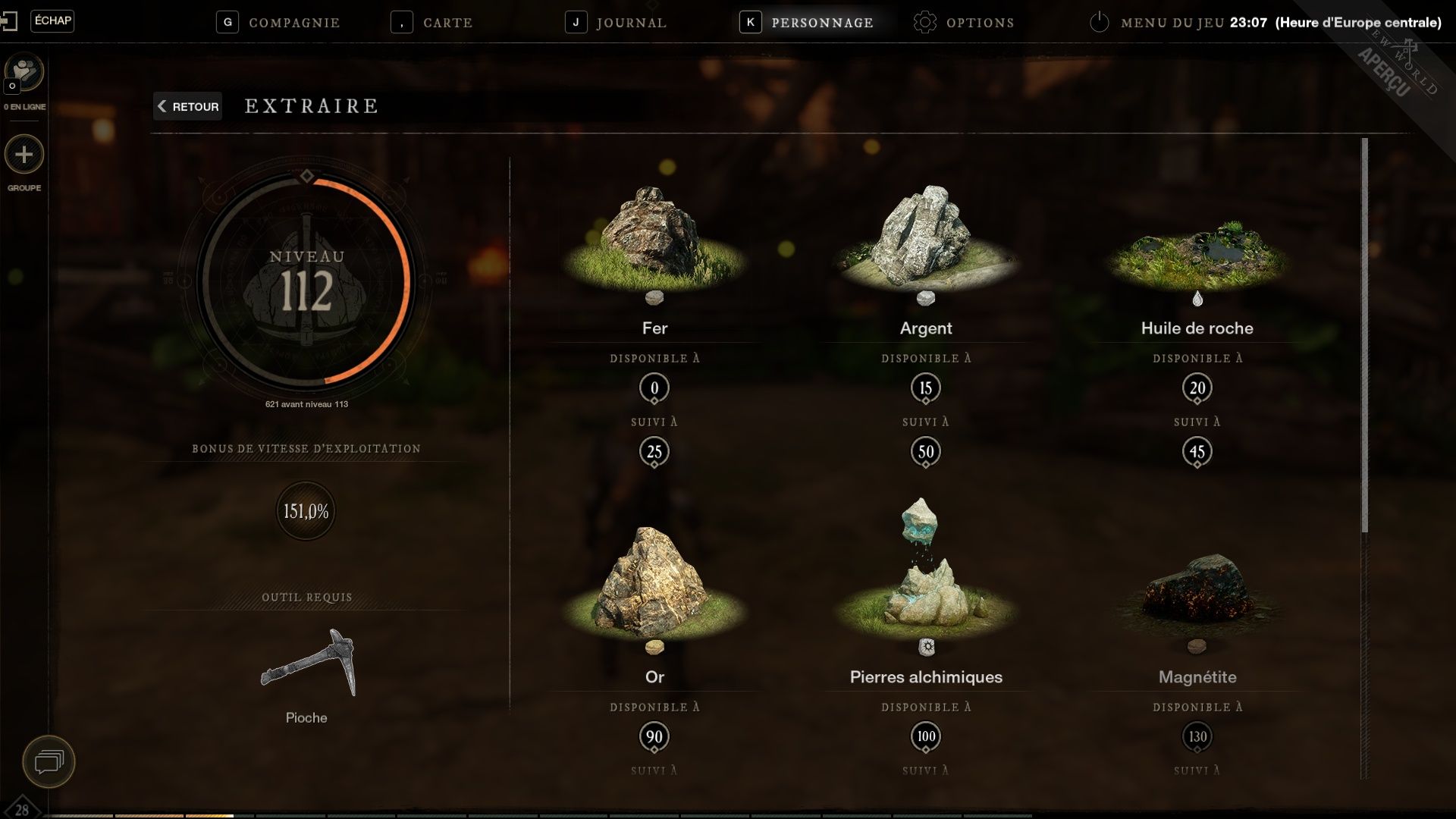This screenshot has height=819, width=1456.
Task: Go back with the Retour button
Action: coord(188,106)
